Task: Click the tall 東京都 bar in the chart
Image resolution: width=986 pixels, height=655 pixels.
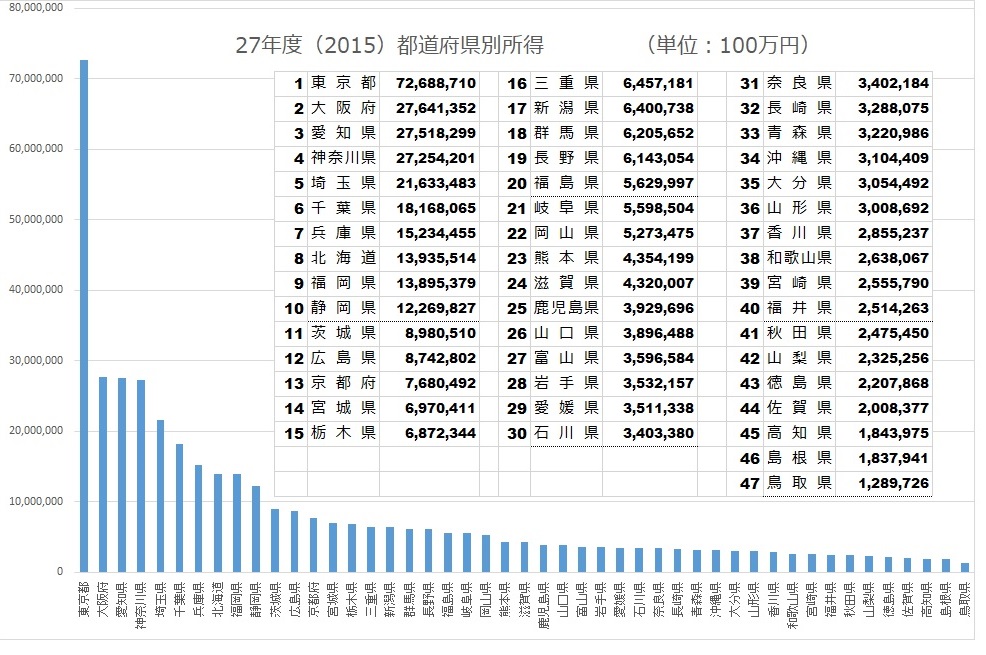Action: 84,316
